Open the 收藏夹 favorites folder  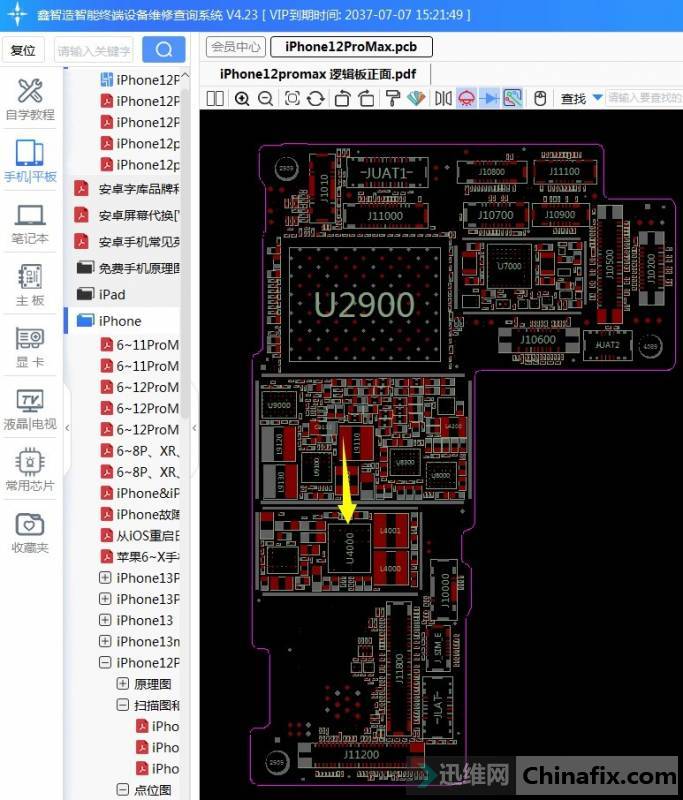(30, 533)
